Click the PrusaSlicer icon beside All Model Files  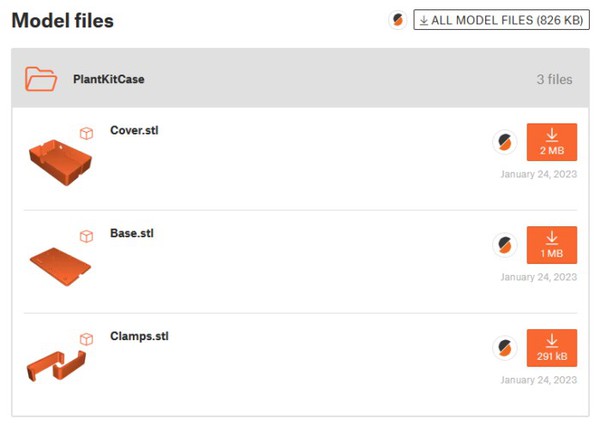point(398,20)
